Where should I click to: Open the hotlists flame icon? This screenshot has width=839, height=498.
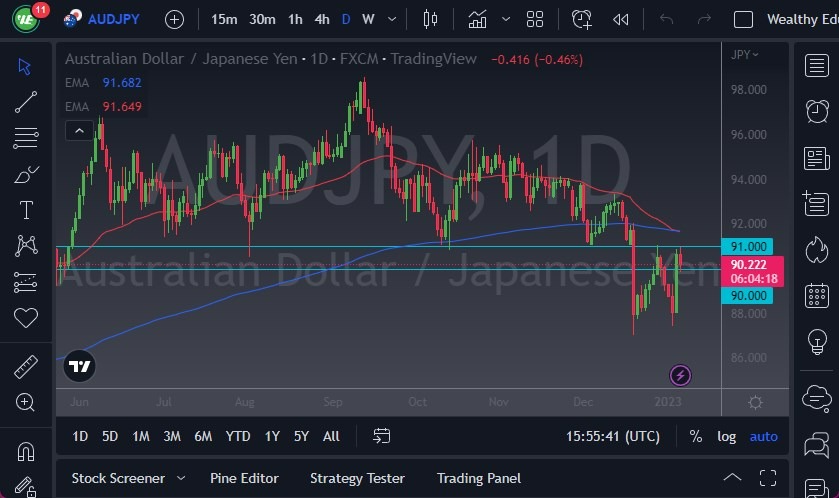tap(817, 250)
